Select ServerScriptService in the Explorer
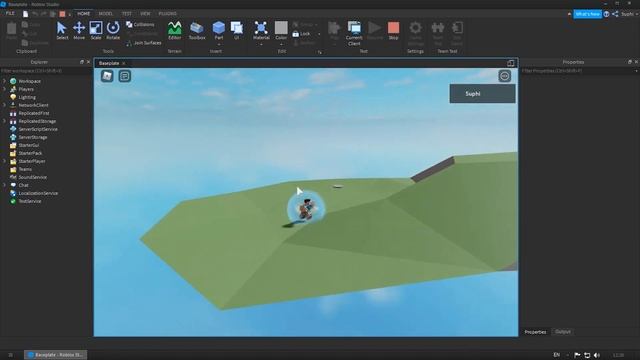 click(x=38, y=129)
